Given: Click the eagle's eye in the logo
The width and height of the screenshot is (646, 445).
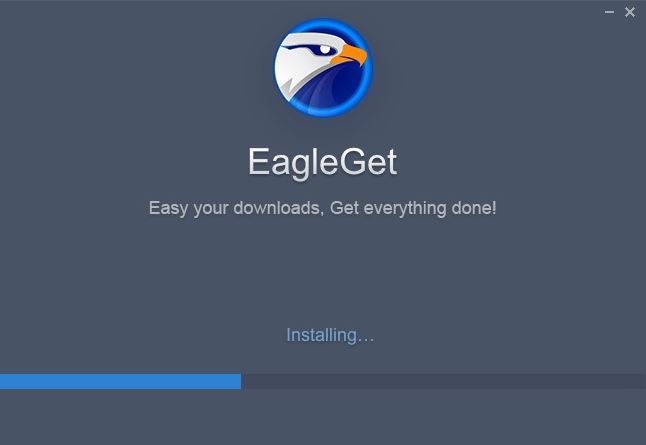Looking at the screenshot, I should pos(325,49).
